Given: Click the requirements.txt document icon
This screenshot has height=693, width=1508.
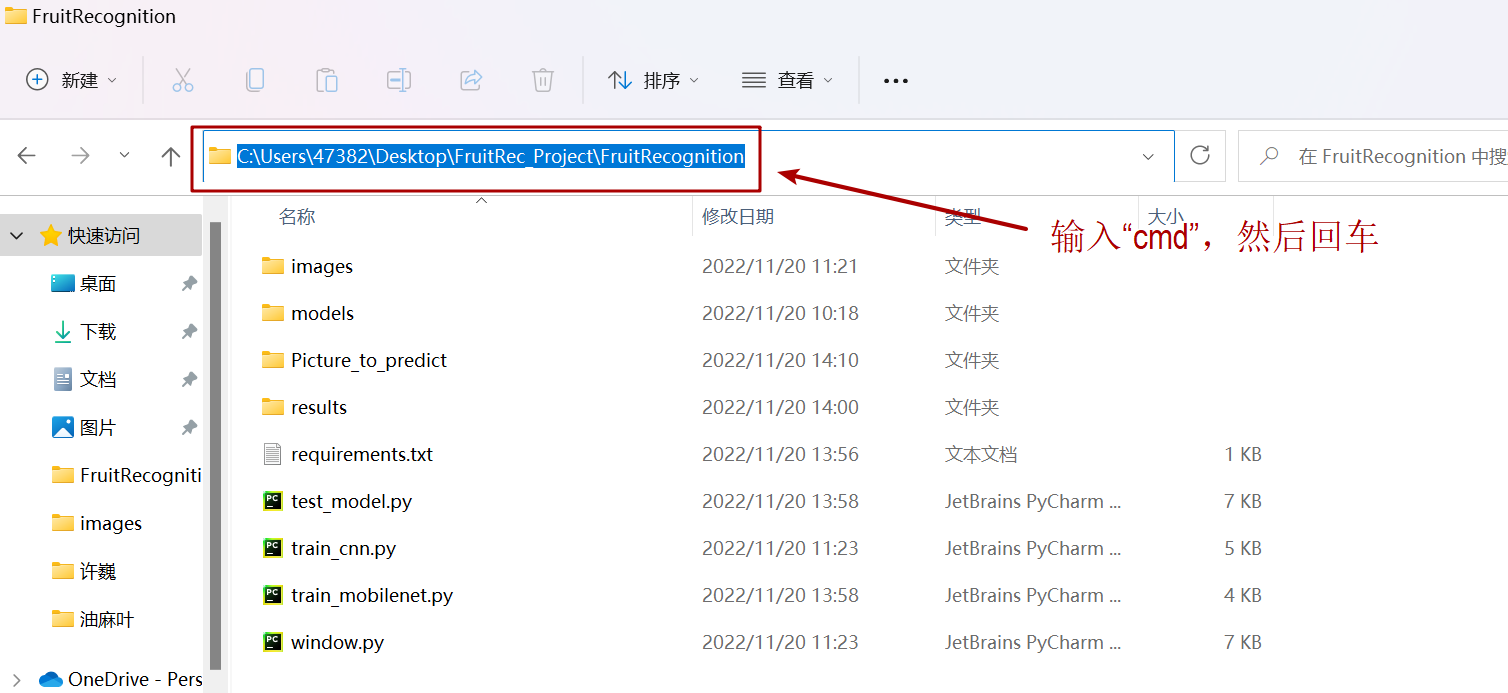Looking at the screenshot, I should (273, 454).
